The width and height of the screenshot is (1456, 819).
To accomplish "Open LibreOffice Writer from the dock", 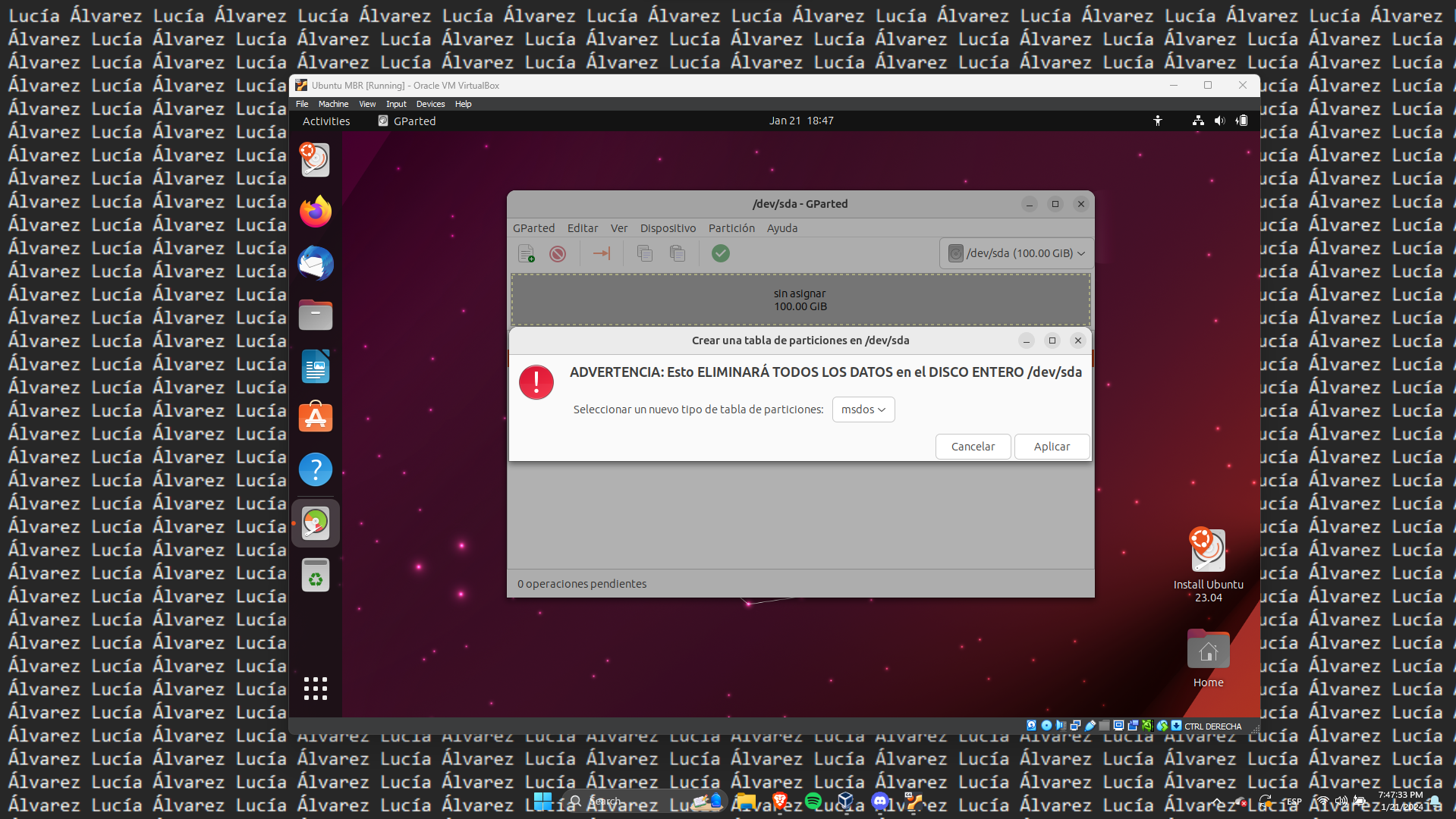I will (316, 366).
